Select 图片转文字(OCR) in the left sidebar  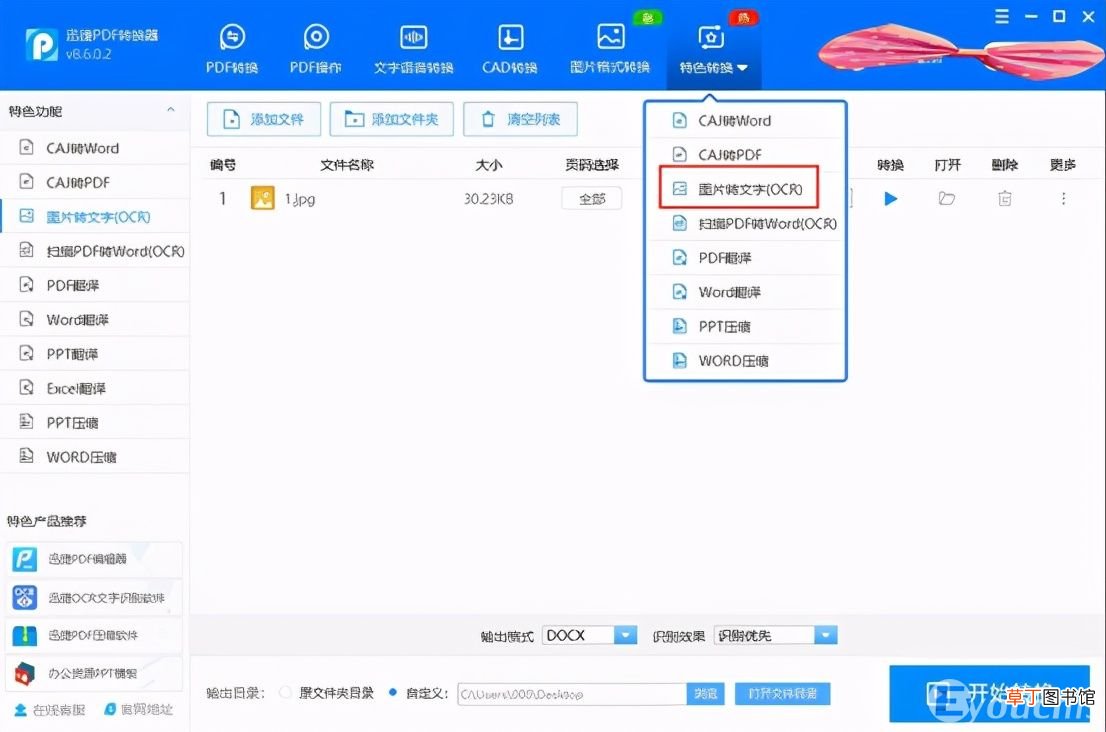95,216
